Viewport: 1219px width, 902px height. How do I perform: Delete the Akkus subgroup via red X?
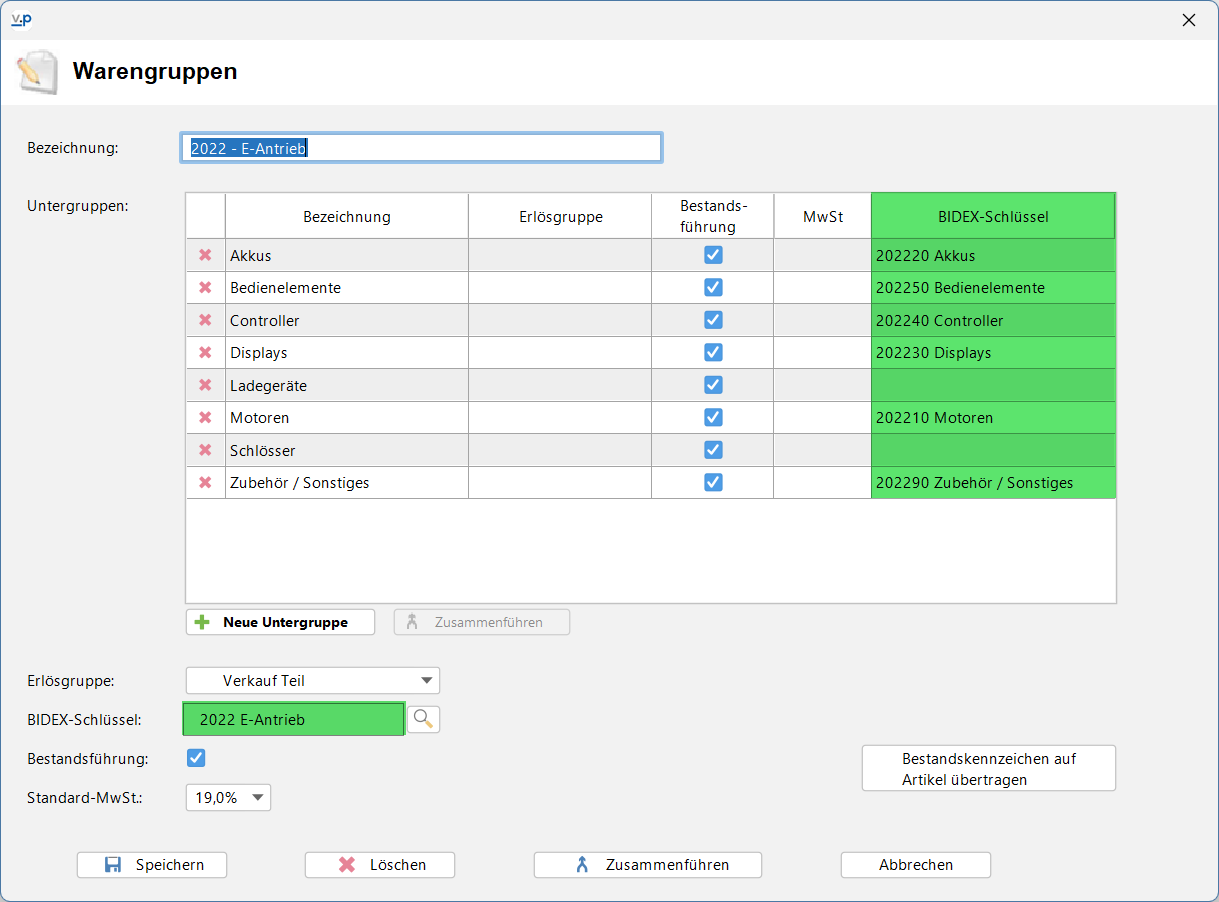click(205, 255)
